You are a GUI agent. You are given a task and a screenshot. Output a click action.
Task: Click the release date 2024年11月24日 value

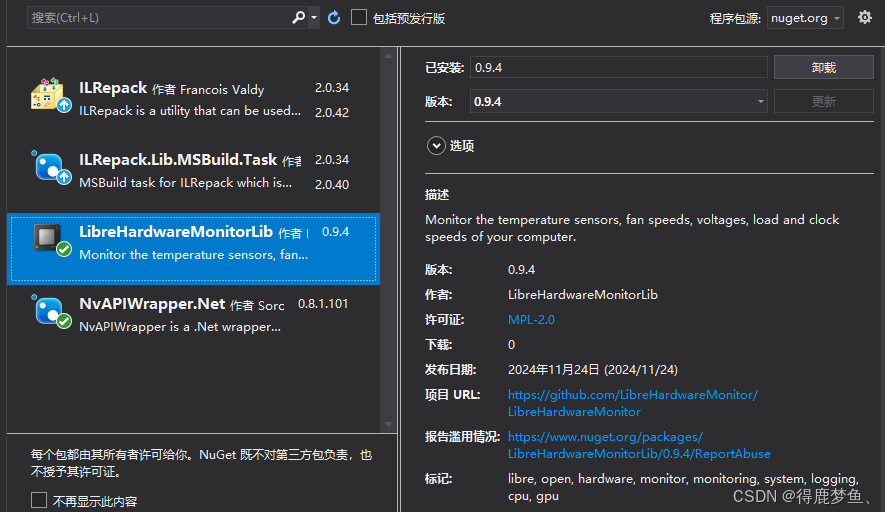pos(593,370)
